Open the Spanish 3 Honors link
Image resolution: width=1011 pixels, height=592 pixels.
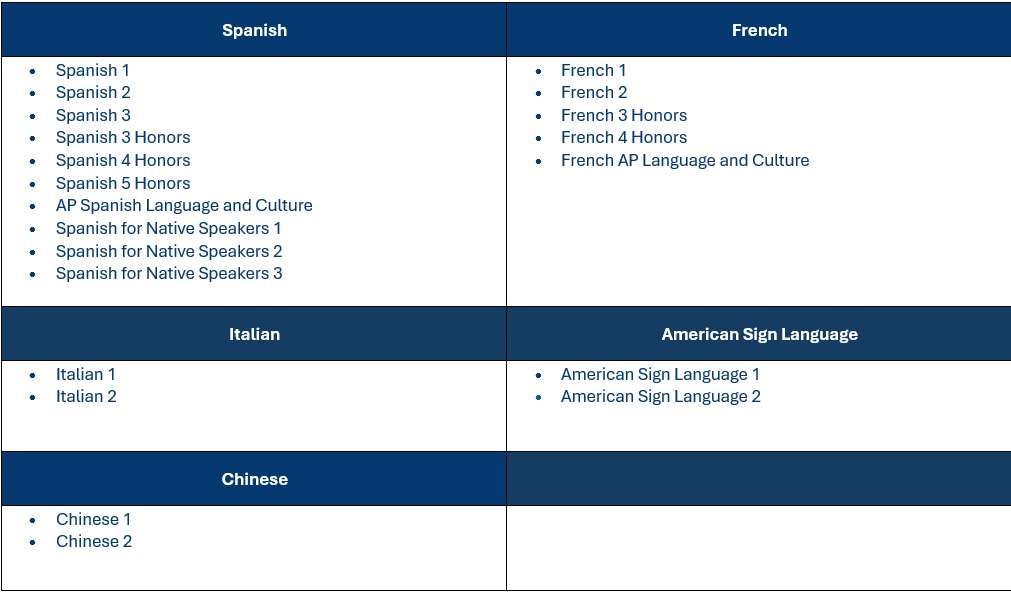pos(123,137)
